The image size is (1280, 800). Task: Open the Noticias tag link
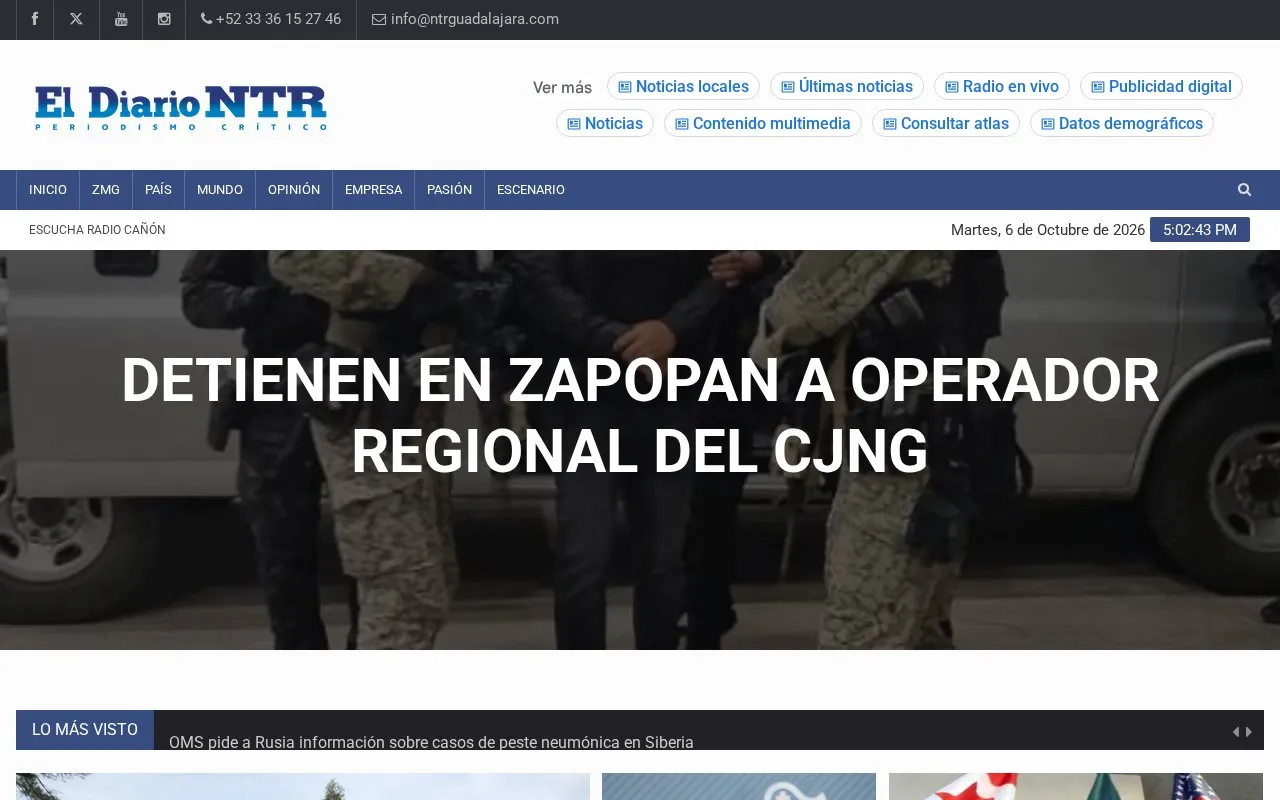(605, 123)
